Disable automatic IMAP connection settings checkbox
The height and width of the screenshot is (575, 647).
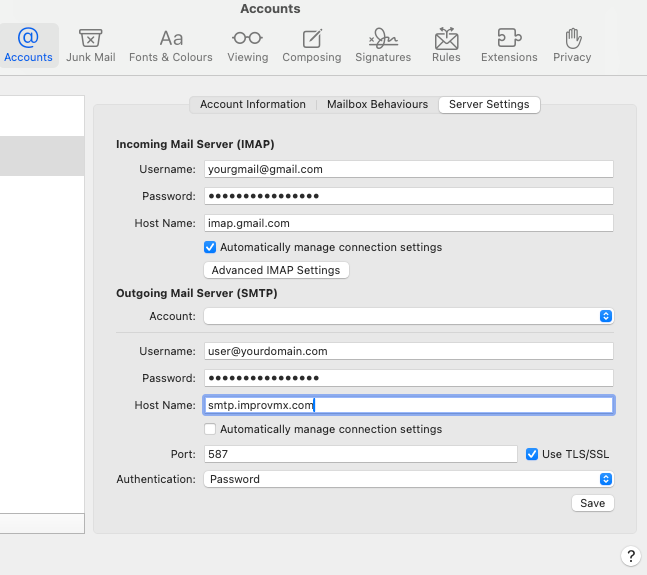coord(210,247)
